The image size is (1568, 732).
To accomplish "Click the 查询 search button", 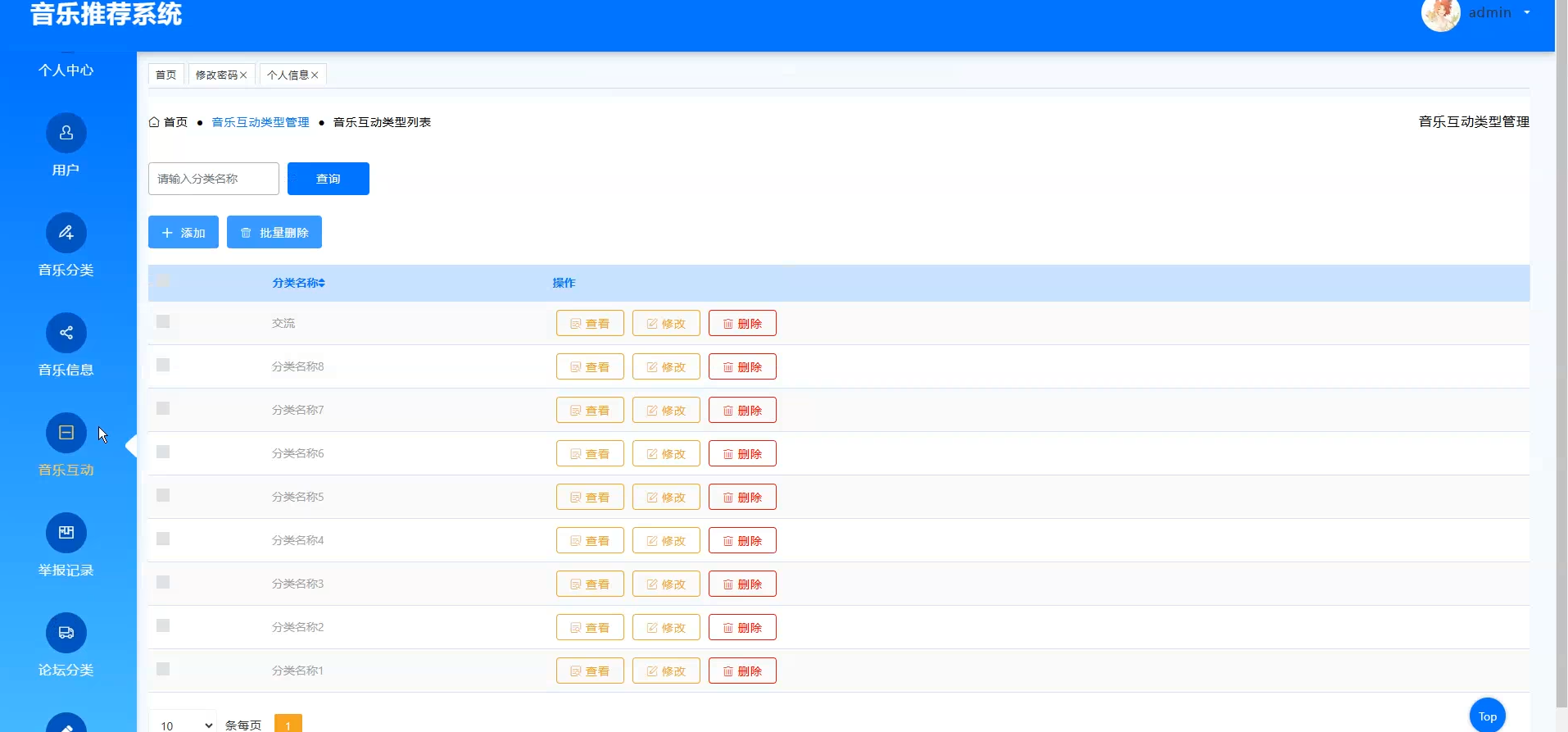I will [329, 179].
